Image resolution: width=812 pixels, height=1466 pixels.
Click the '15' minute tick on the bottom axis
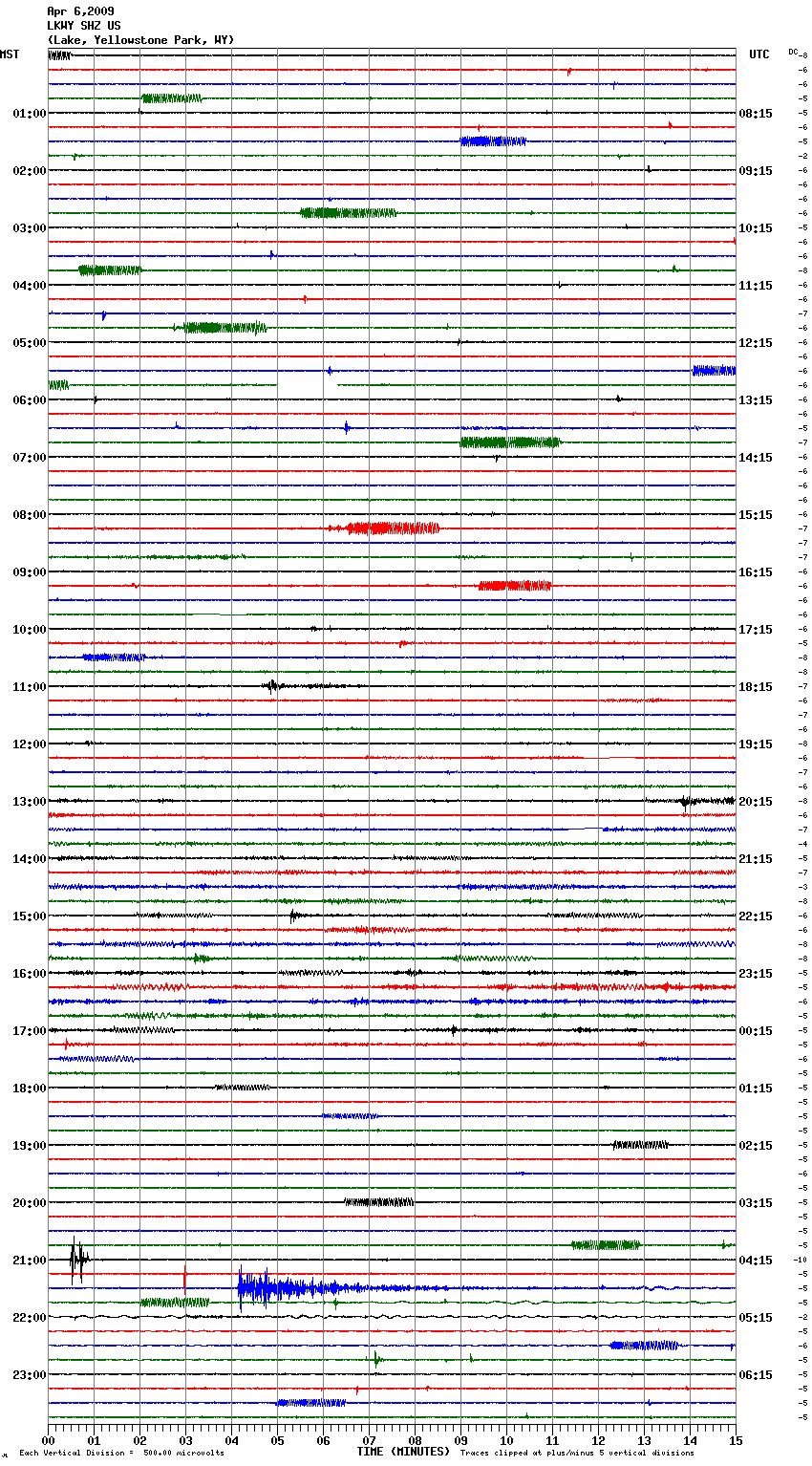click(x=736, y=1439)
